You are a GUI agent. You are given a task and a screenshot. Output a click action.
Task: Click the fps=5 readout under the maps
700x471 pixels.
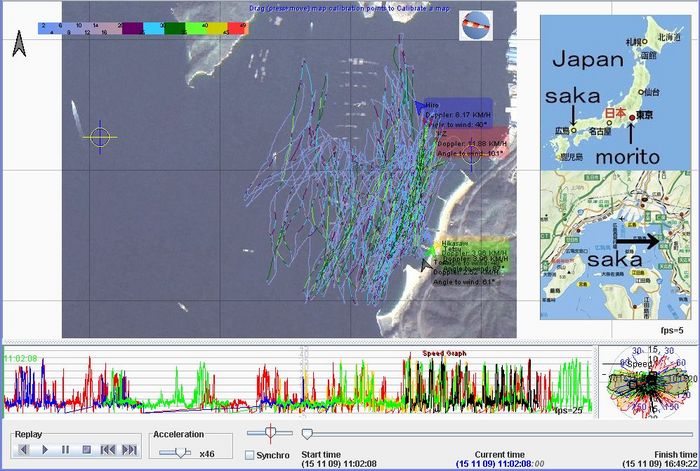tap(672, 330)
